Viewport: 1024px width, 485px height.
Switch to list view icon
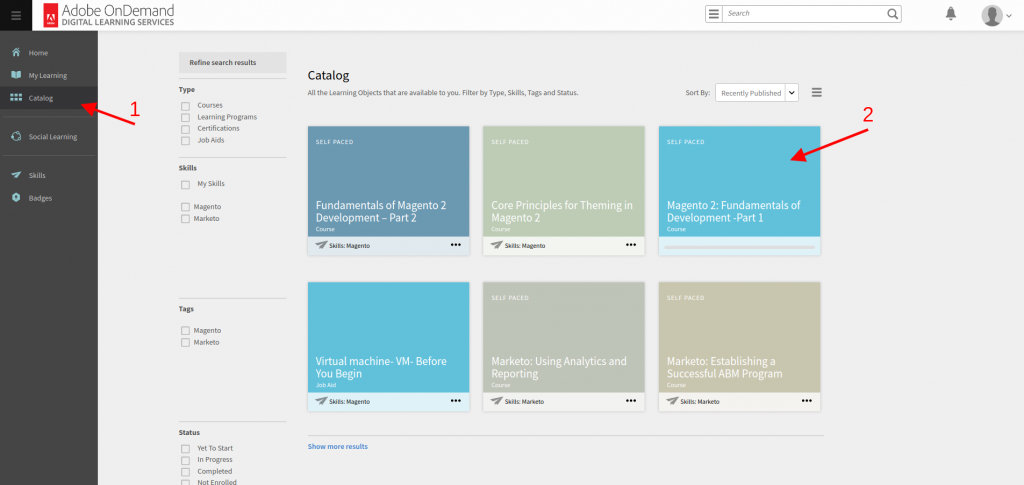816,93
